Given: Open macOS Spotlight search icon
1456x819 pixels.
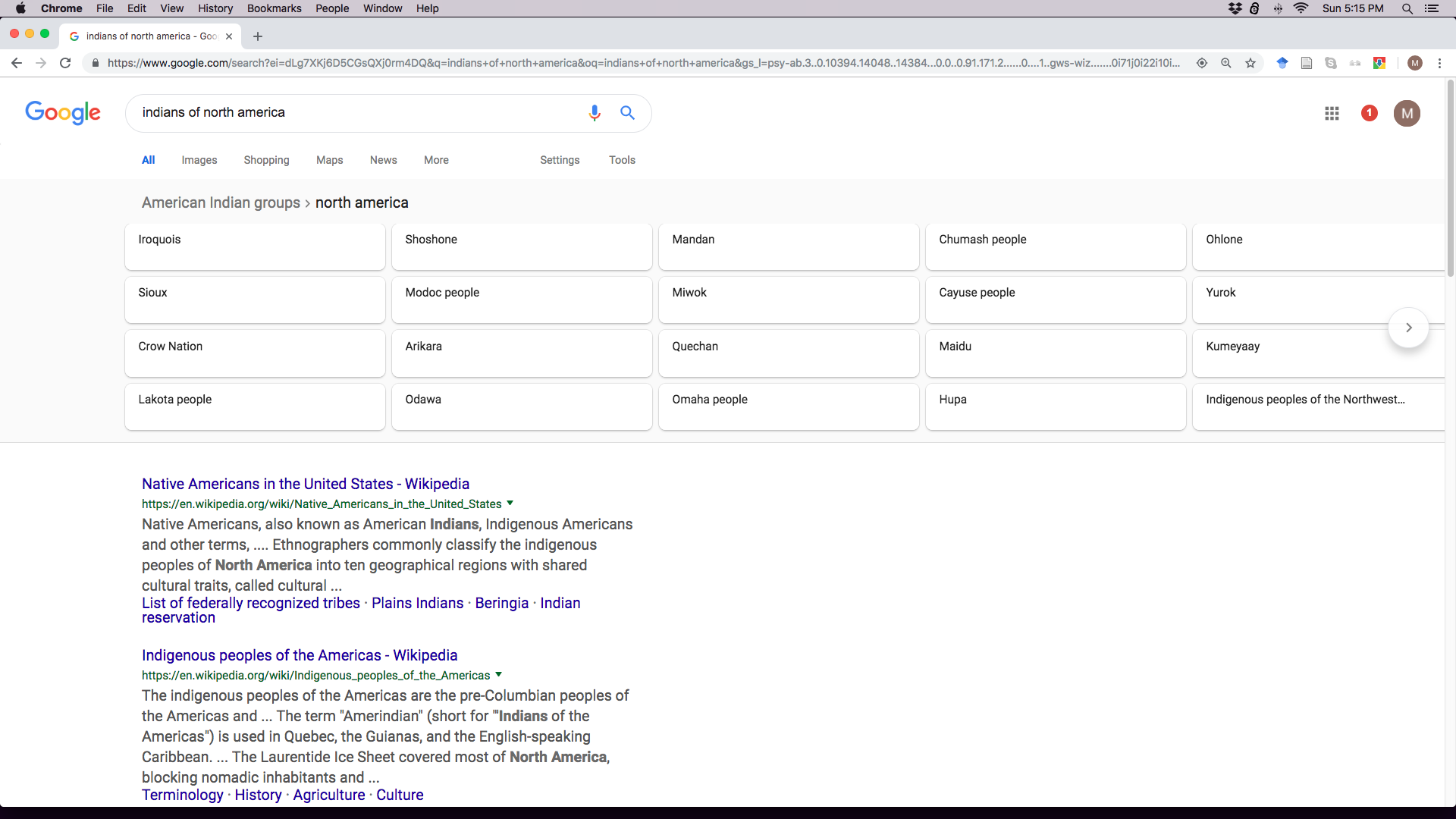Looking at the screenshot, I should pyautogui.click(x=1407, y=8).
